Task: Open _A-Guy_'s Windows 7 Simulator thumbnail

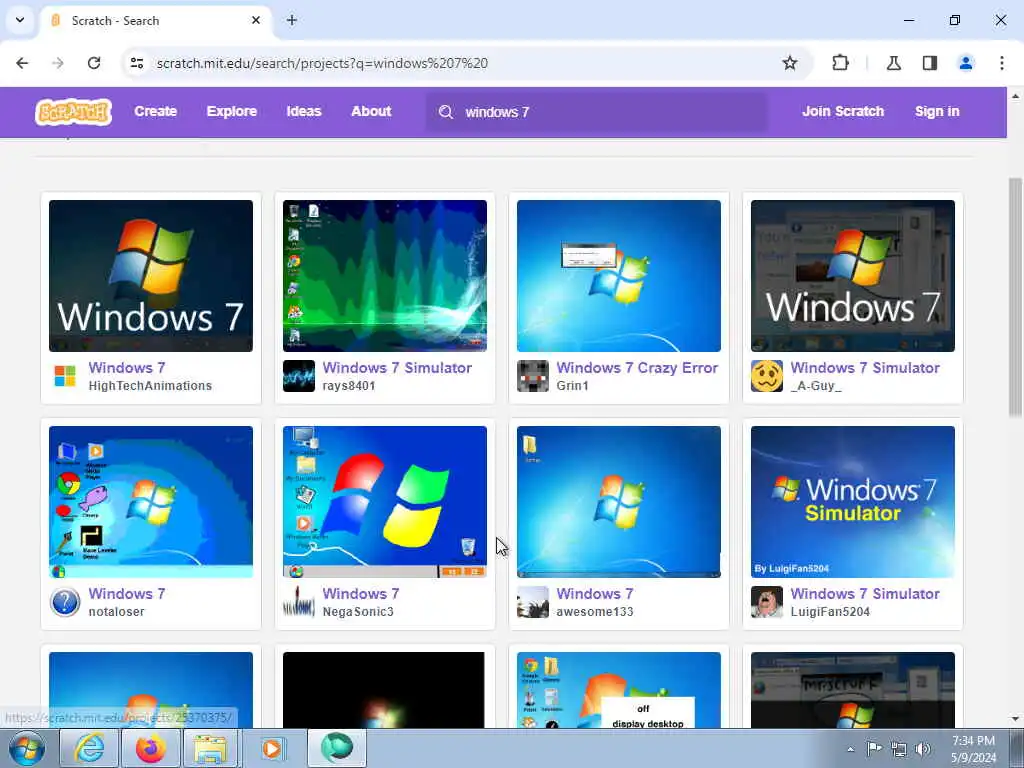Action: point(852,276)
